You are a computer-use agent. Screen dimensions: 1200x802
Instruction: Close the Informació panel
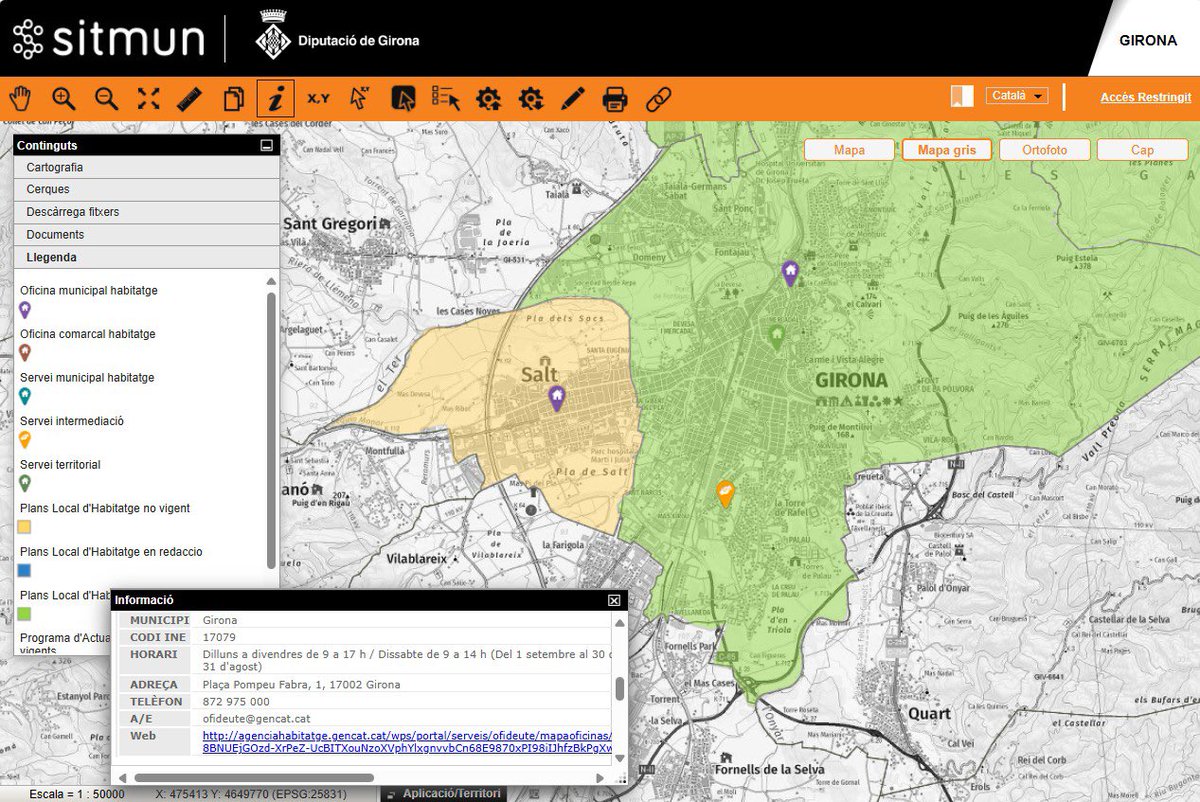click(614, 600)
